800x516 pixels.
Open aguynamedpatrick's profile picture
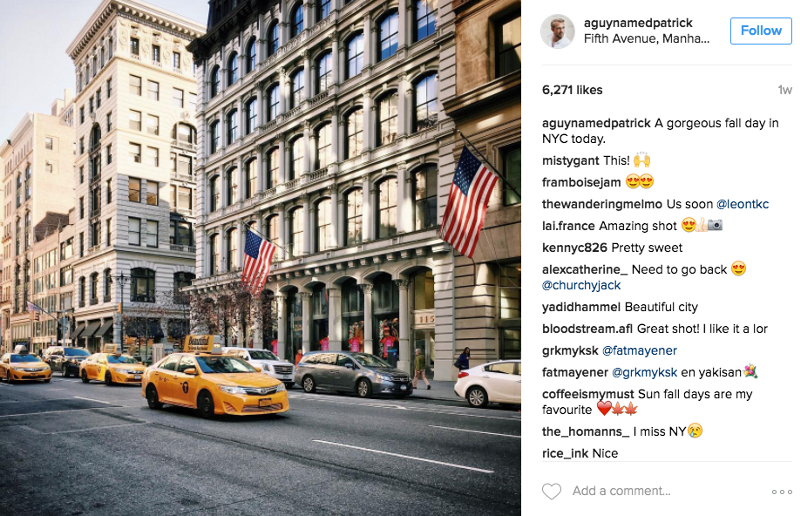[x=557, y=31]
